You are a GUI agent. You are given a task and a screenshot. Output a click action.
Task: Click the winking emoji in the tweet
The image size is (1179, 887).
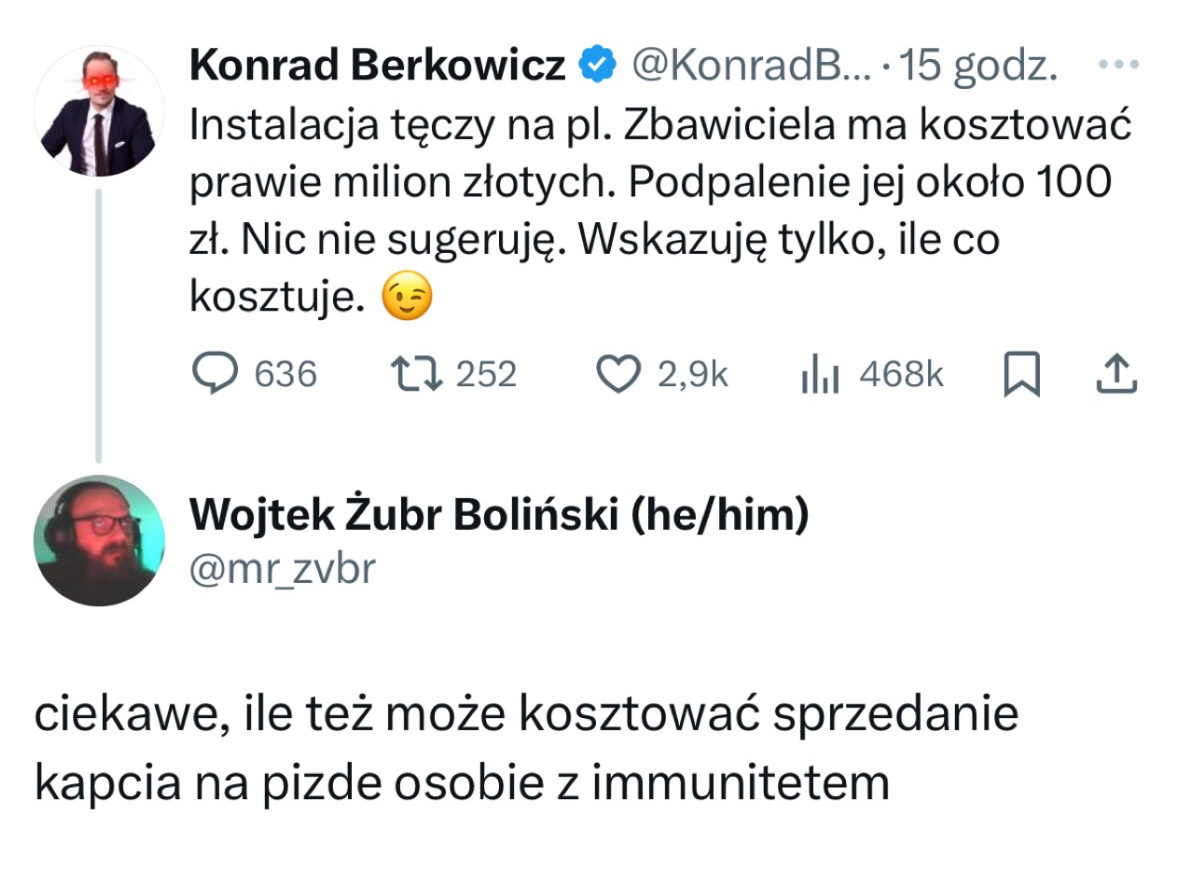coord(408,299)
